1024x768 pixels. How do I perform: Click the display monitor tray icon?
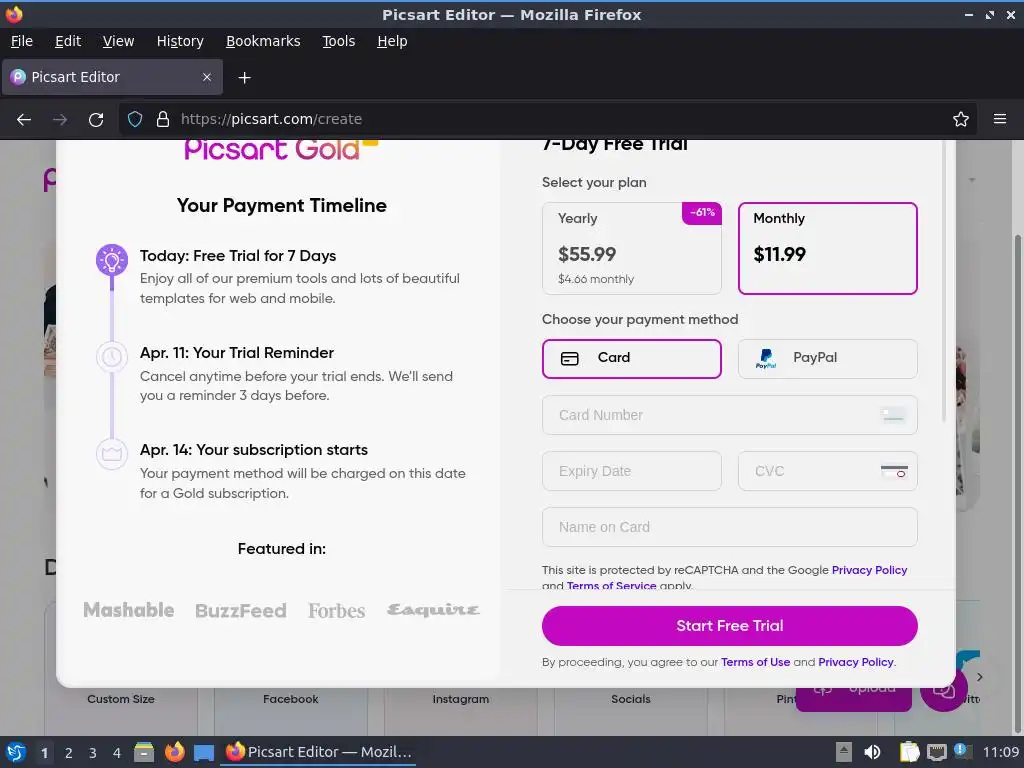click(x=936, y=752)
